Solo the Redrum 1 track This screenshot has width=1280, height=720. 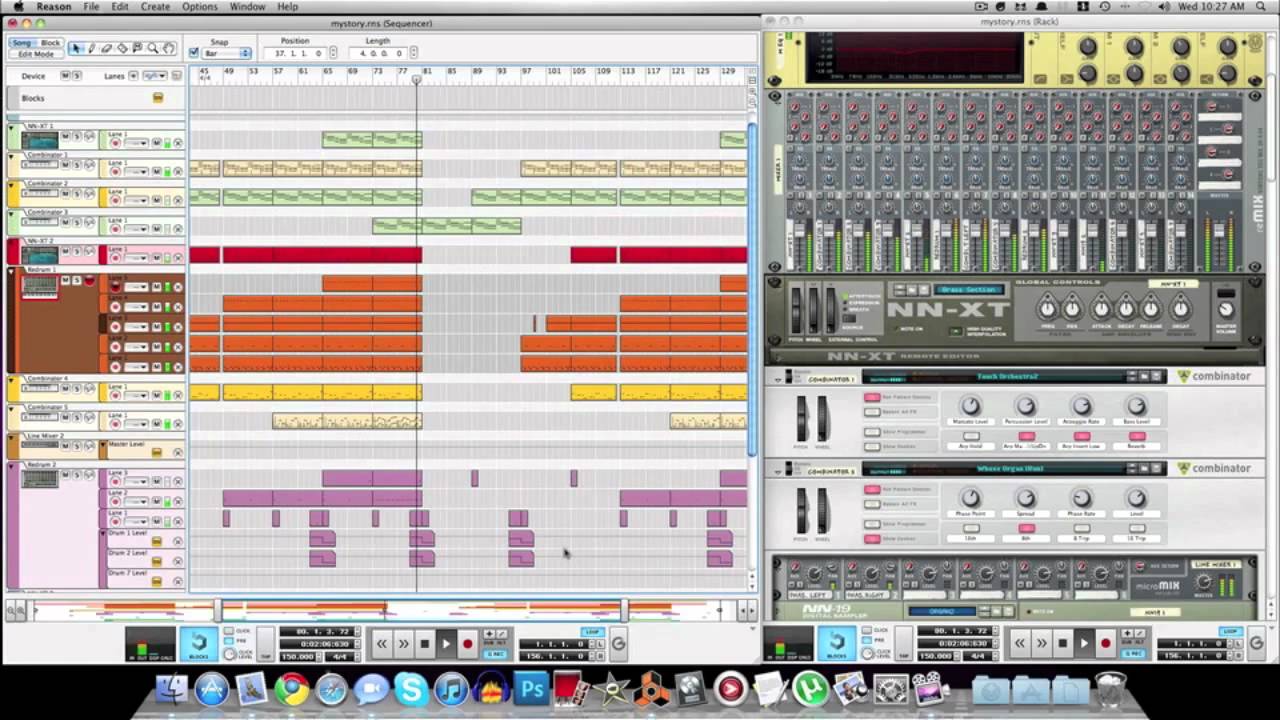point(76,281)
